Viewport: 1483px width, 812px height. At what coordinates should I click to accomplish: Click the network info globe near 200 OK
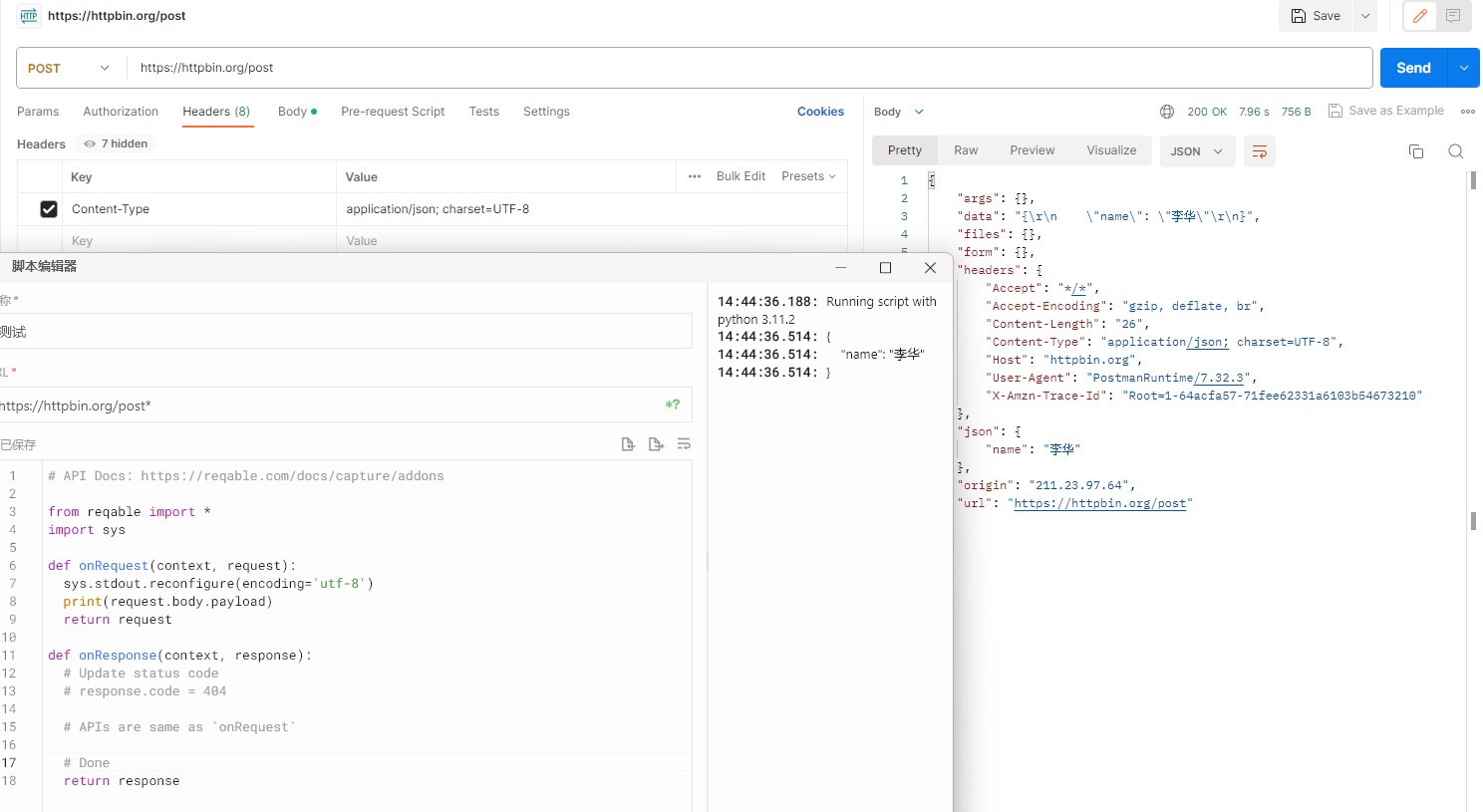tap(1166, 111)
